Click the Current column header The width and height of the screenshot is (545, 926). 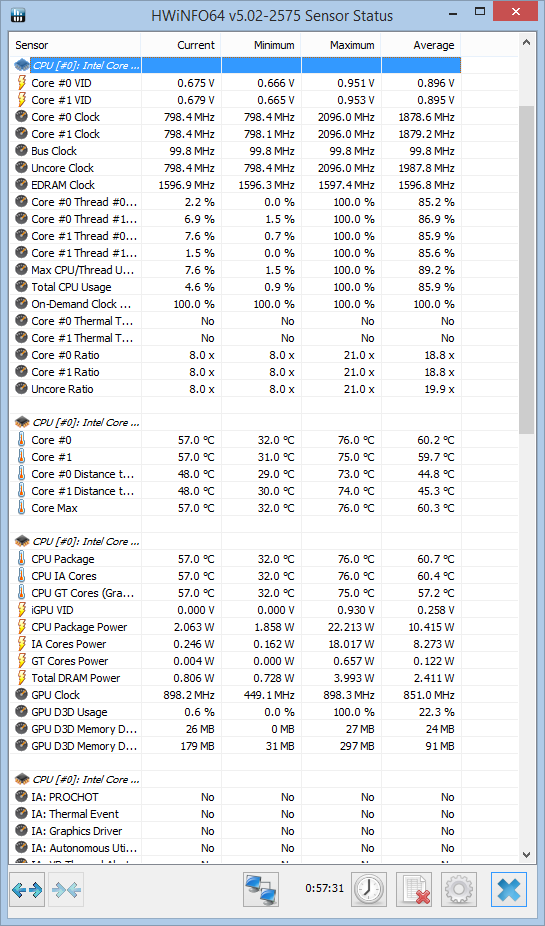pyautogui.click(x=180, y=45)
